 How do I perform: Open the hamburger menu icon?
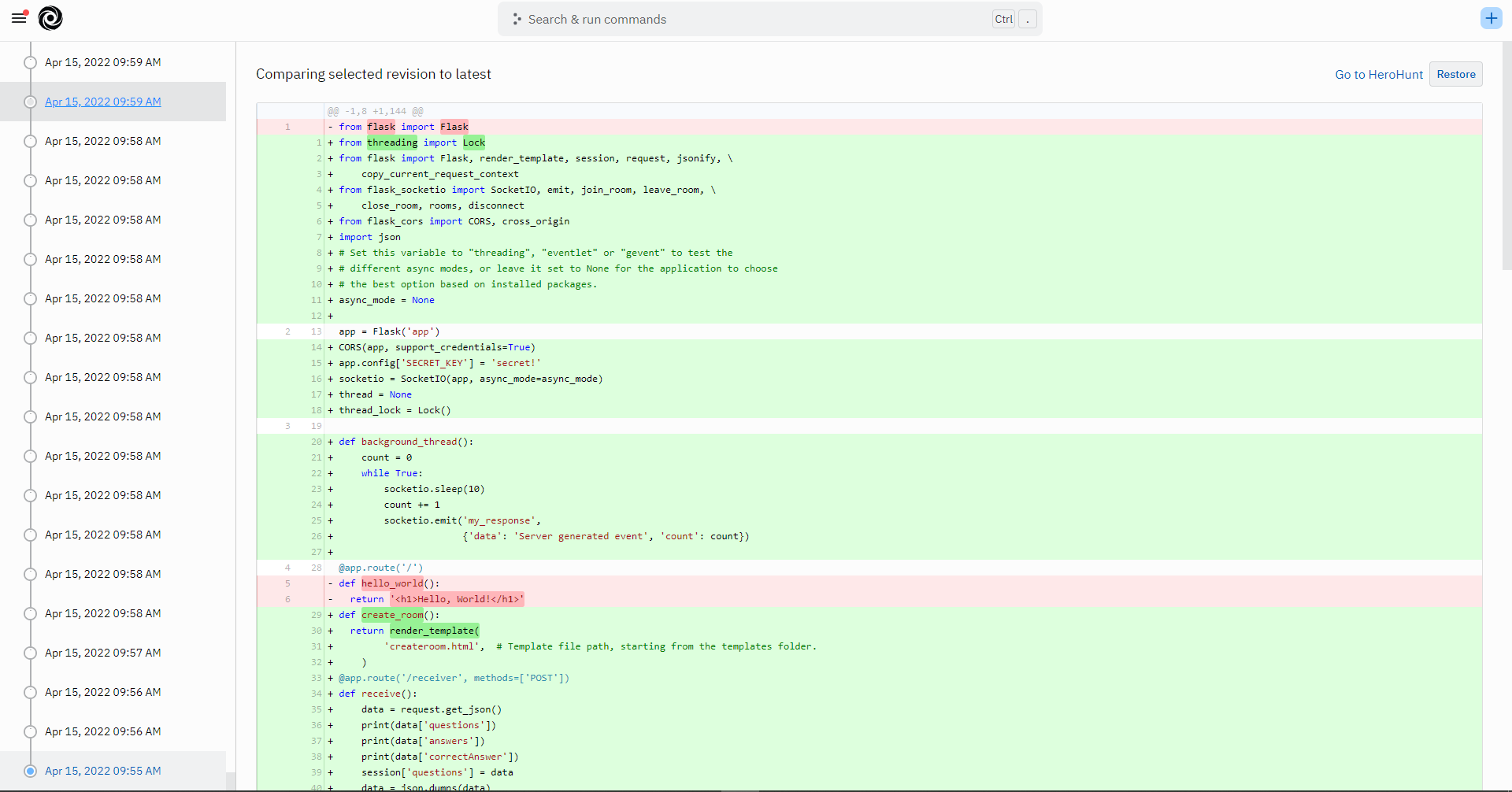coord(20,17)
